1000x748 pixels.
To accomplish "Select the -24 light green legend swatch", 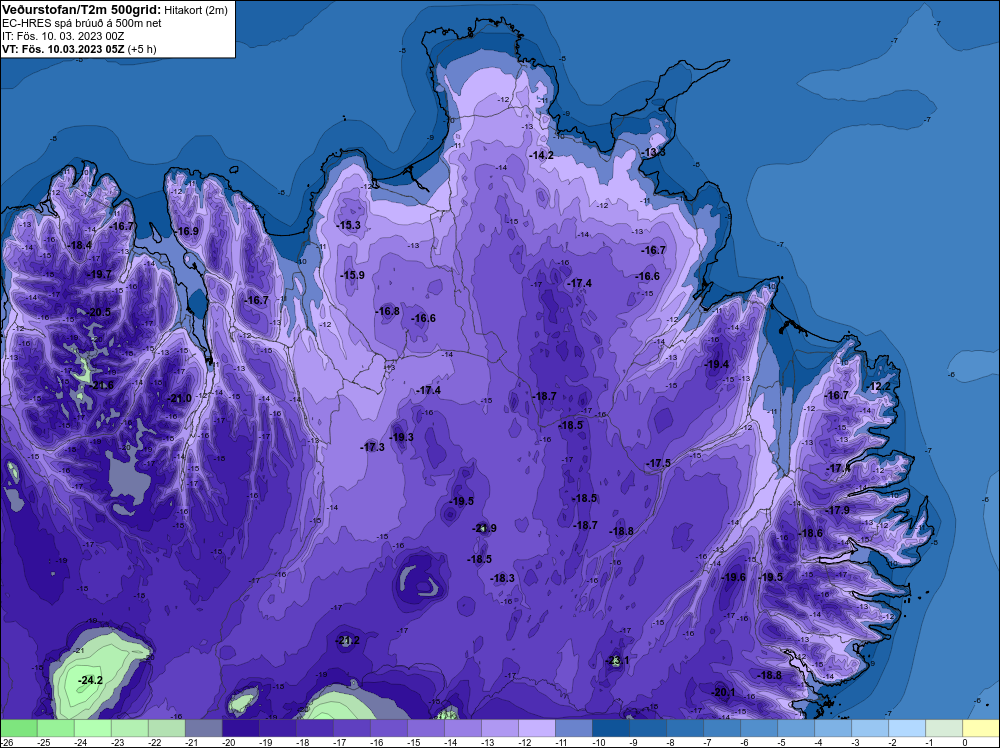I will (93, 728).
